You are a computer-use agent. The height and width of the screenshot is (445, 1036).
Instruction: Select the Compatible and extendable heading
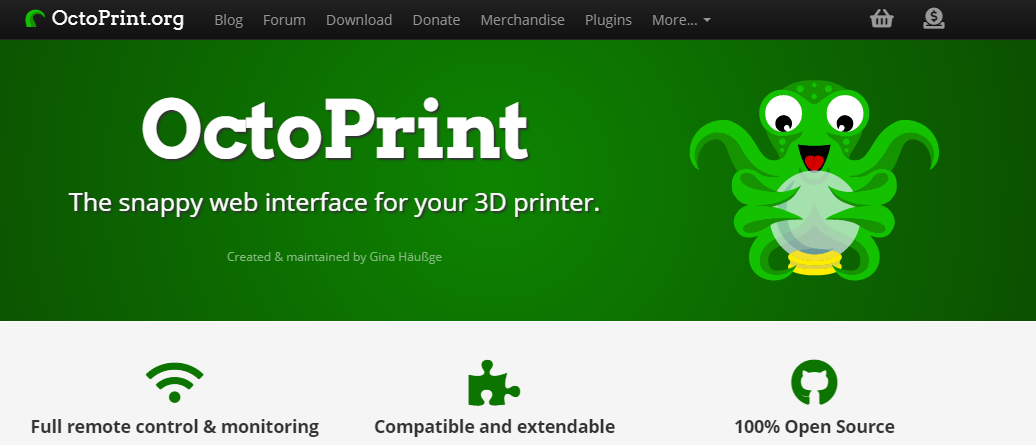point(494,427)
